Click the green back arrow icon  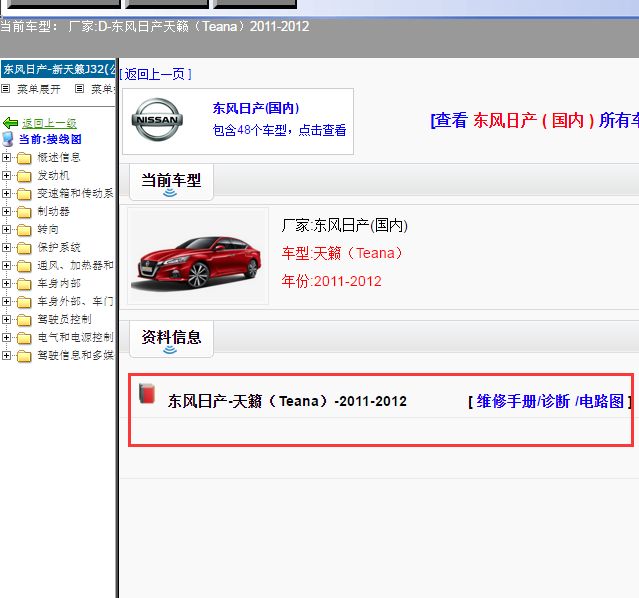(10, 123)
